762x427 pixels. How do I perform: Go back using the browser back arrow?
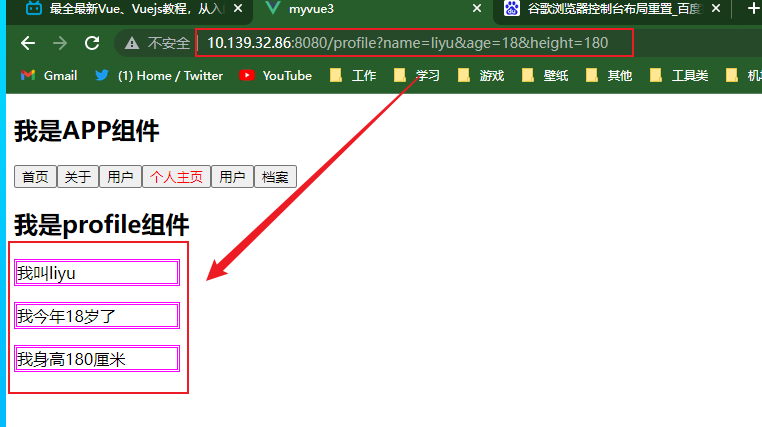pyautogui.click(x=28, y=43)
